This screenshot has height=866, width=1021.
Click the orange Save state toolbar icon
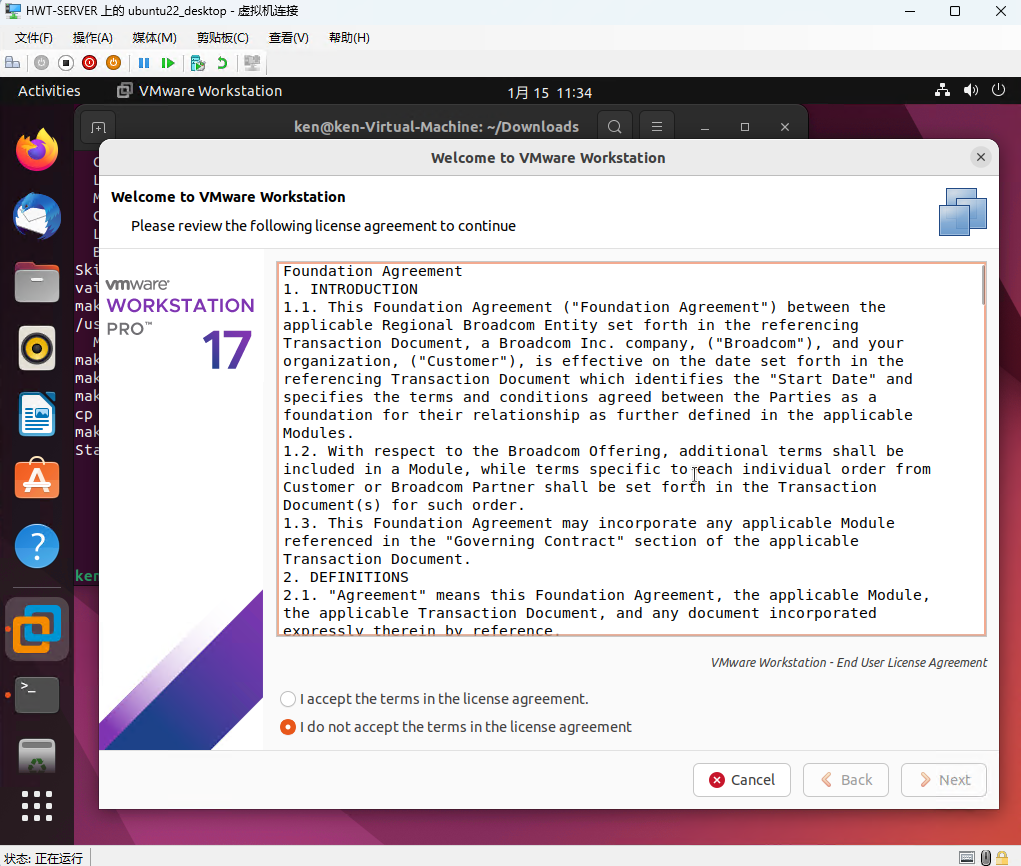113,63
